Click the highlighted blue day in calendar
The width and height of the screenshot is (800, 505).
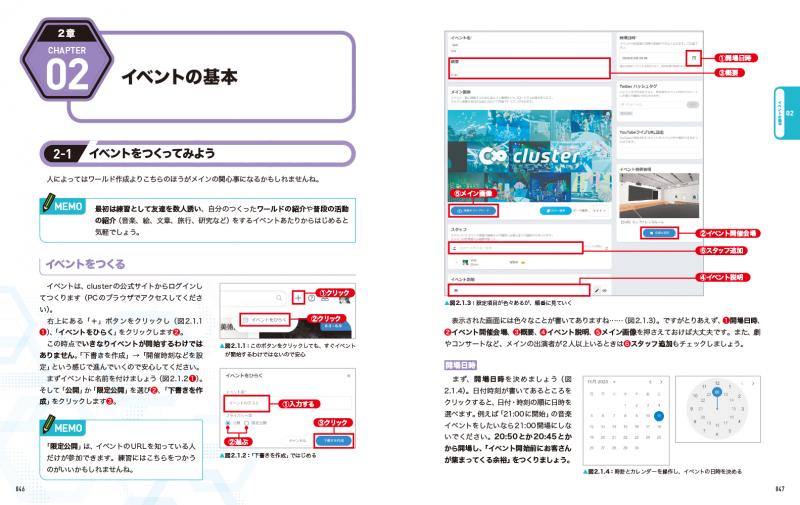(x=659, y=416)
